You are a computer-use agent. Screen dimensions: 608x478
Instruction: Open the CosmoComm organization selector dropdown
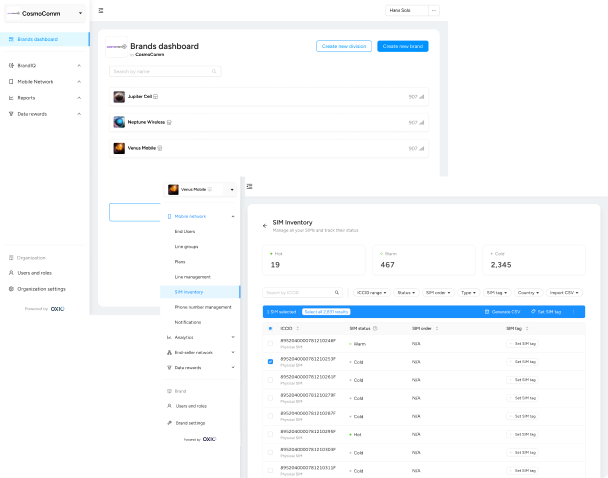pyautogui.click(x=45, y=13)
